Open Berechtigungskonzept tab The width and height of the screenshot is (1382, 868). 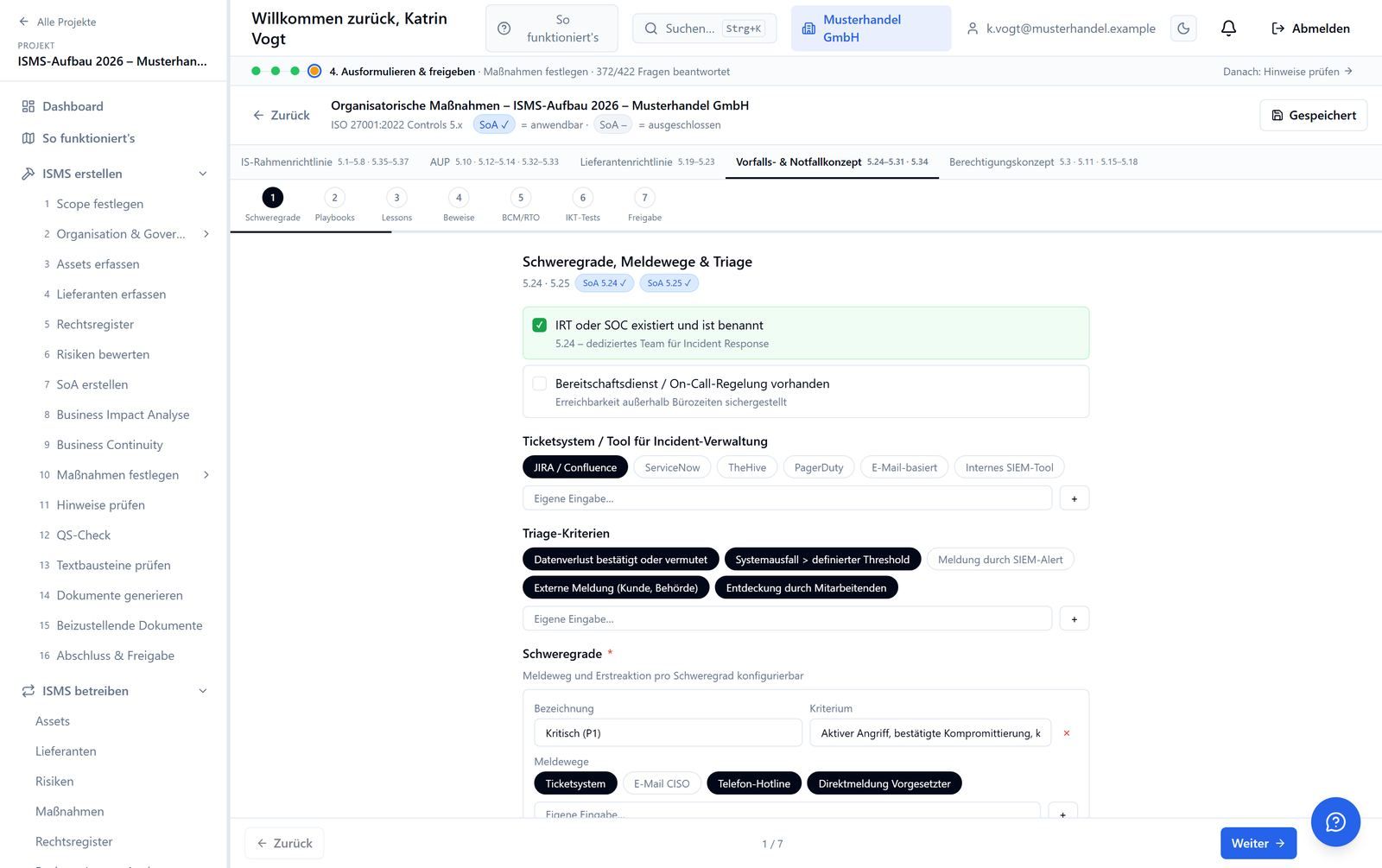coord(1043,162)
